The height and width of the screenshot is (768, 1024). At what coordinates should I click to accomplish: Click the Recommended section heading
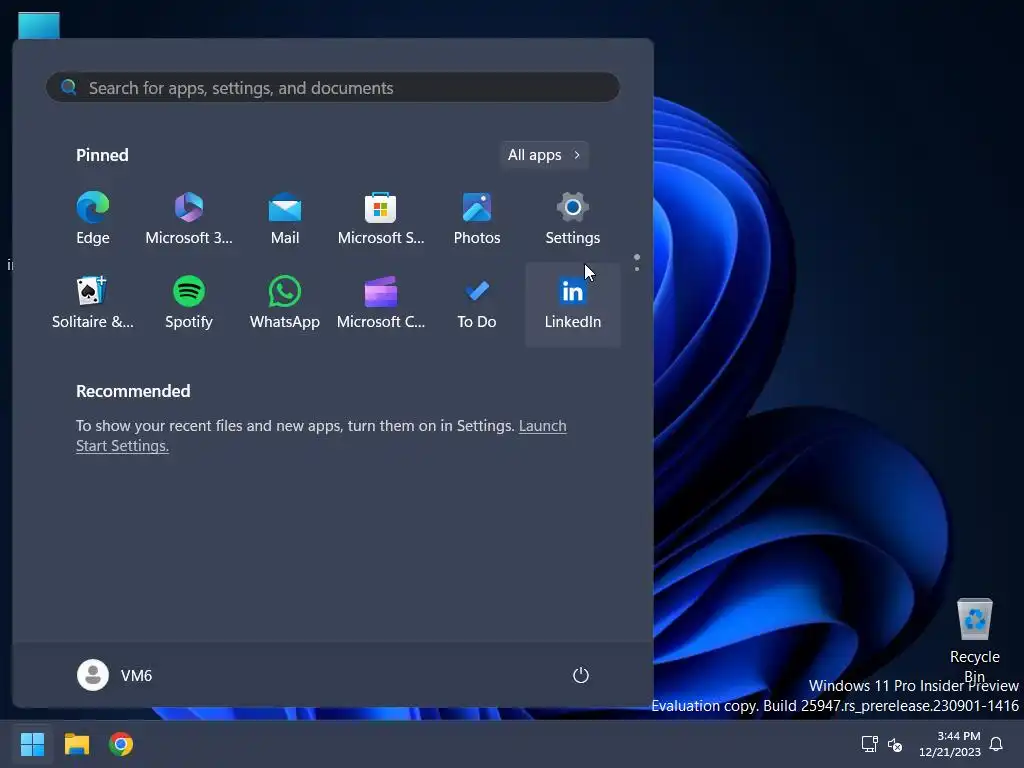(133, 391)
